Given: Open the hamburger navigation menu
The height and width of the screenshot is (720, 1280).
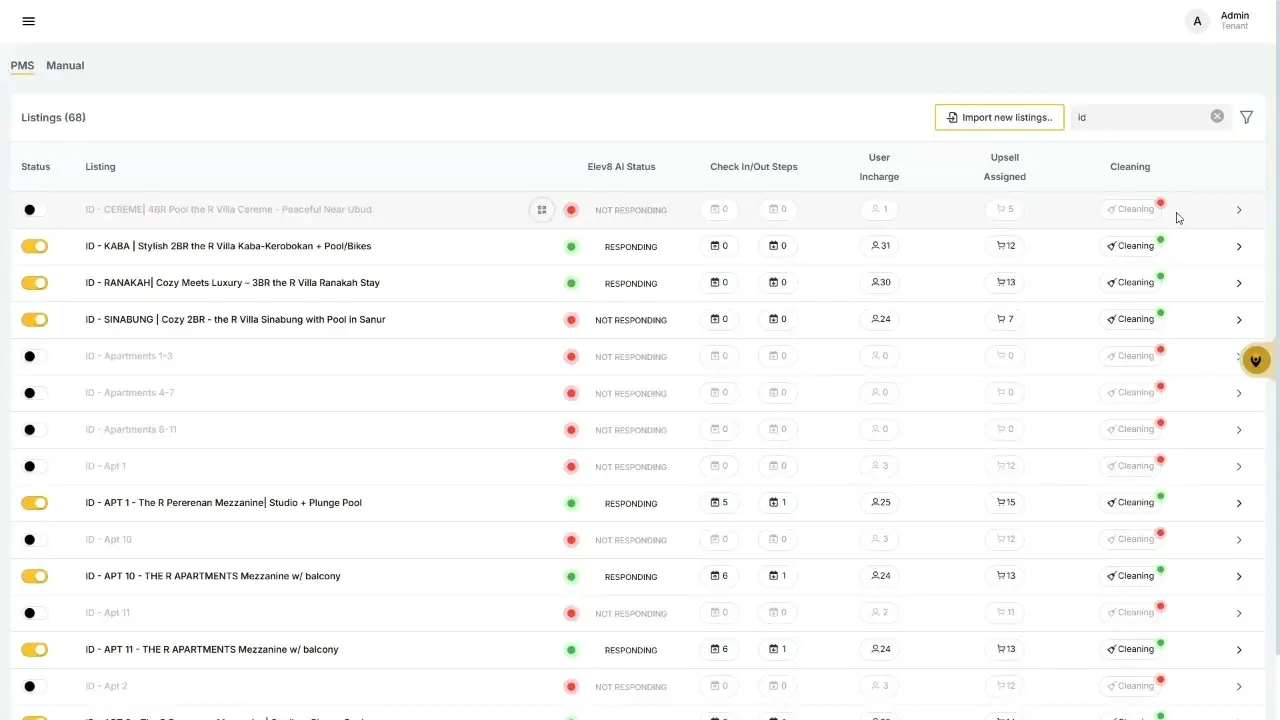Looking at the screenshot, I should pos(28,21).
